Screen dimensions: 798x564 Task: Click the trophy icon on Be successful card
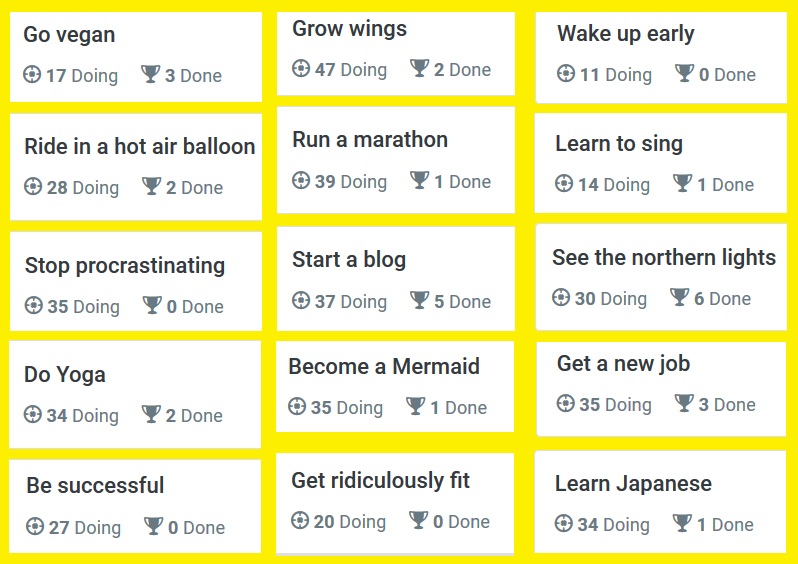pyautogui.click(x=153, y=526)
